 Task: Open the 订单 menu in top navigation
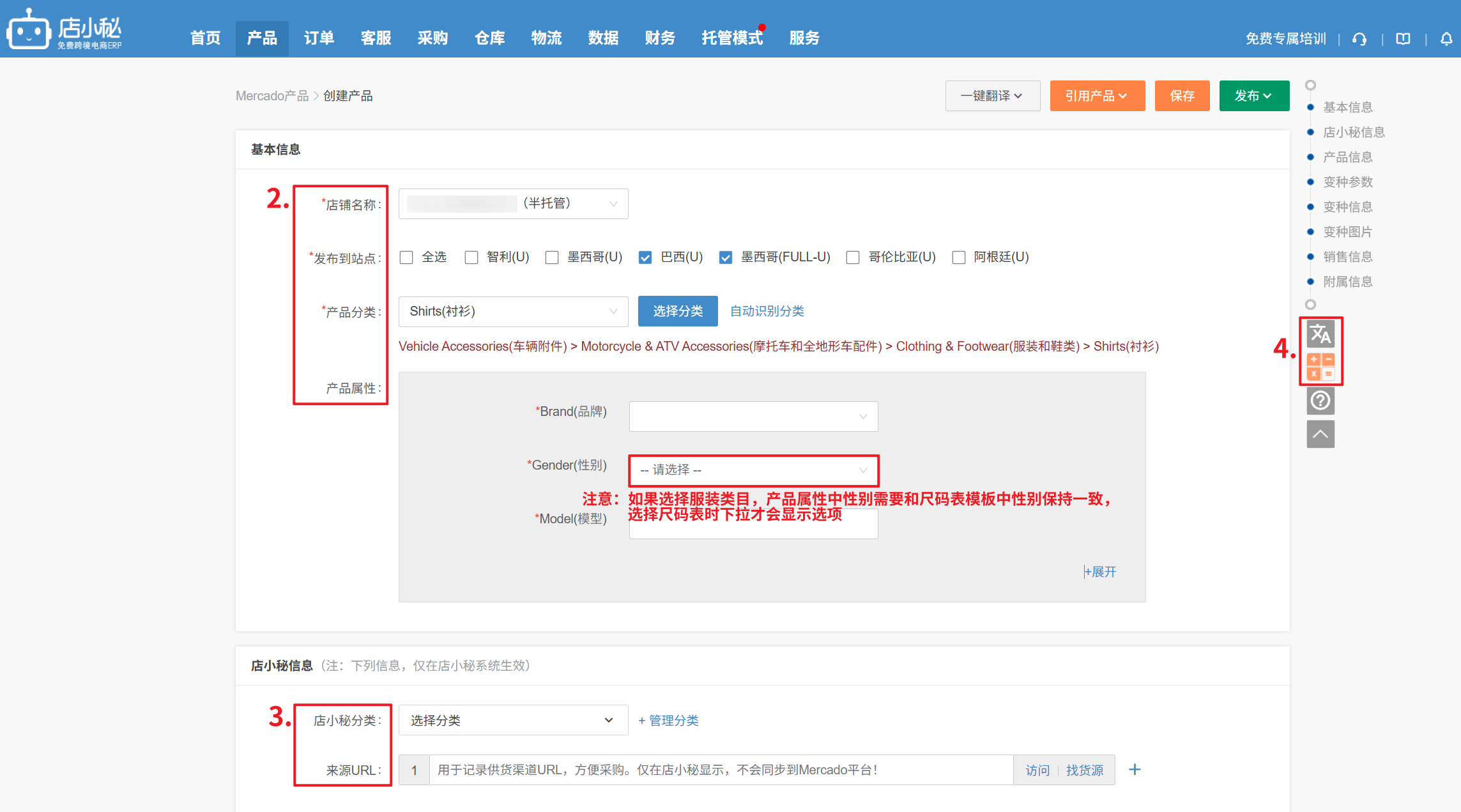[x=319, y=38]
